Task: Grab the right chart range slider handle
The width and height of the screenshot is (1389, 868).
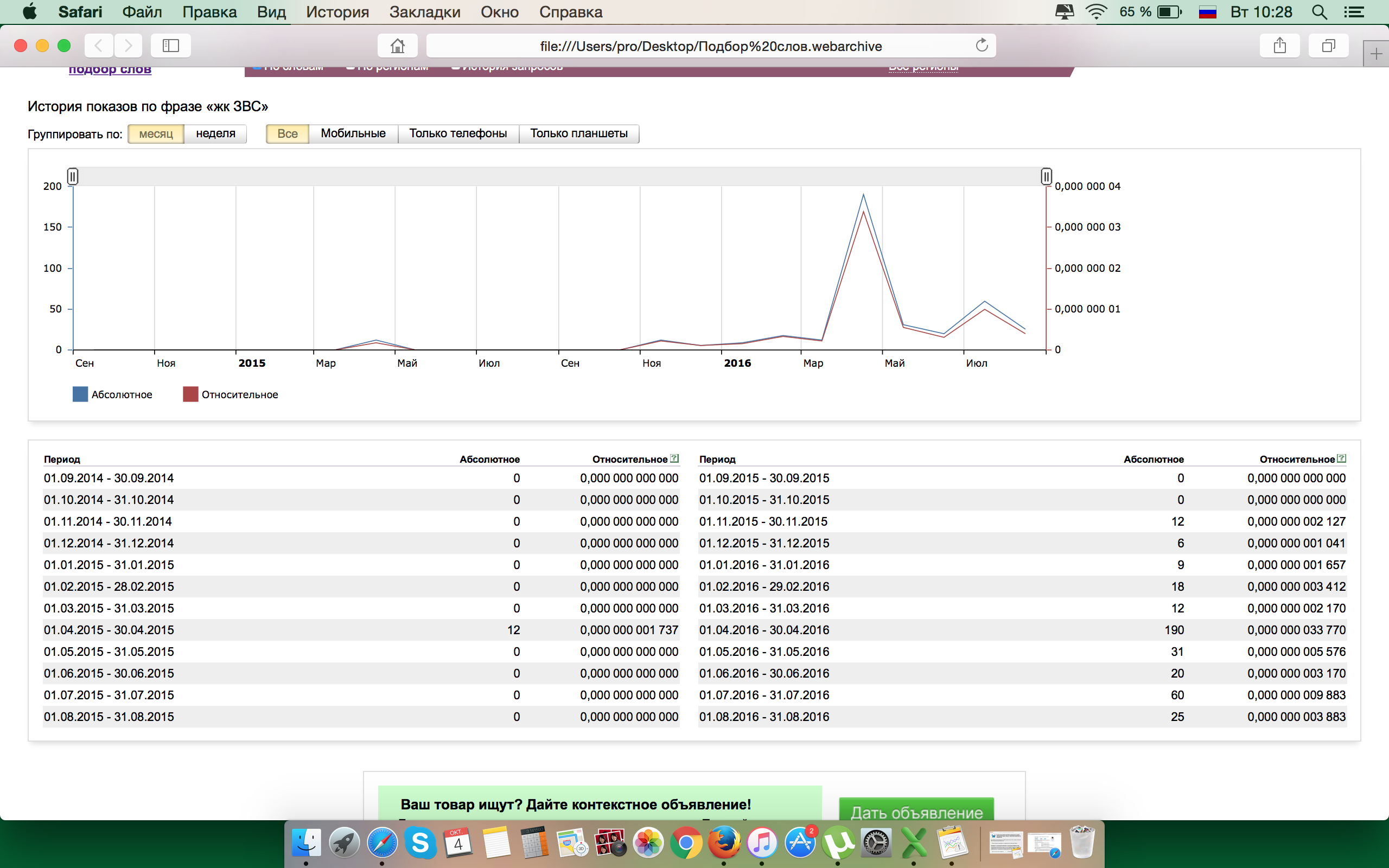Action: click(x=1046, y=176)
